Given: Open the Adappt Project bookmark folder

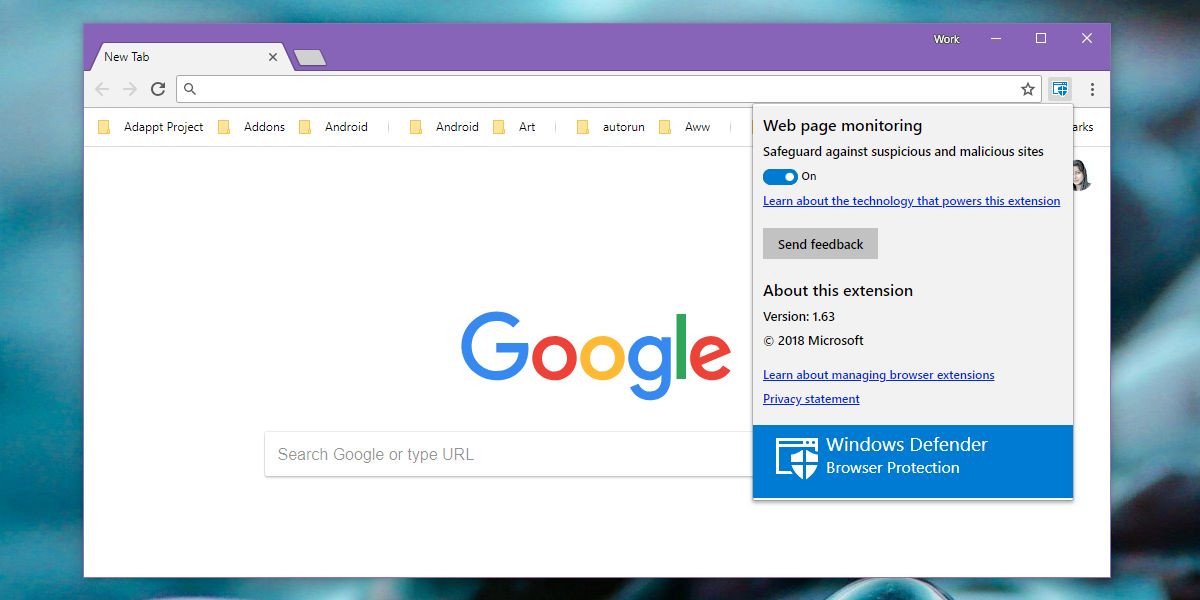Looking at the screenshot, I should [151, 127].
